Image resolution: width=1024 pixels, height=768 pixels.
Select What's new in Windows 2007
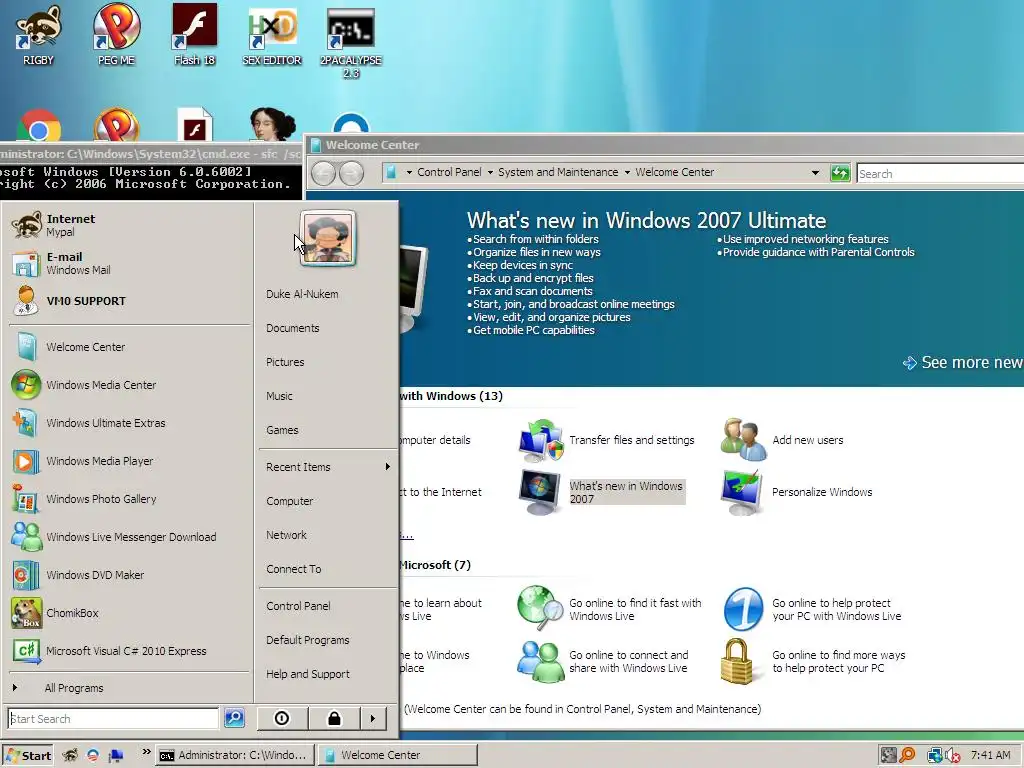[x=601, y=492]
